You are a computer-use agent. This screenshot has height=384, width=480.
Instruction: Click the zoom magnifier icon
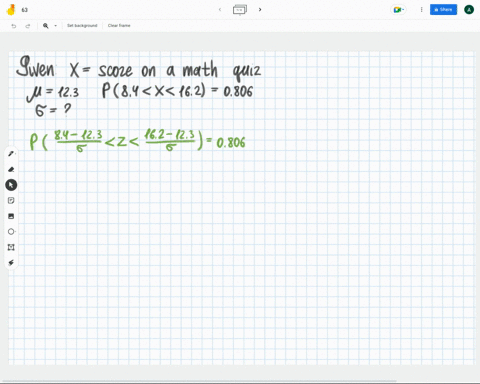[x=46, y=26]
